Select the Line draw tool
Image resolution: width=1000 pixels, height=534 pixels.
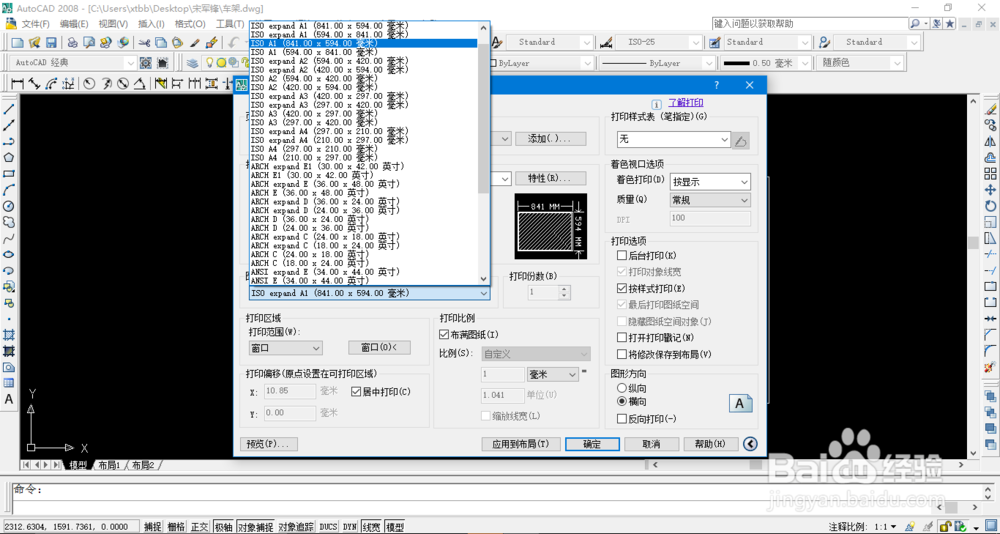coord(9,109)
